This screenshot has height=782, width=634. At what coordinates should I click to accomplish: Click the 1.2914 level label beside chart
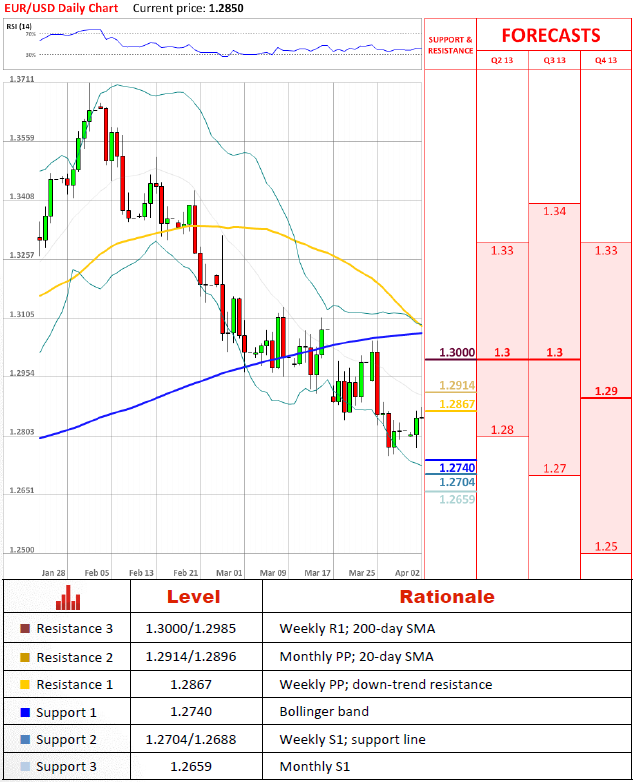(x=457, y=385)
